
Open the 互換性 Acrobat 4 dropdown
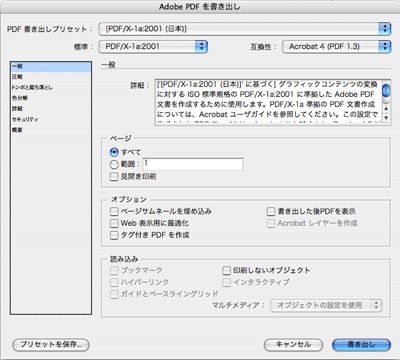pyautogui.click(x=336, y=47)
